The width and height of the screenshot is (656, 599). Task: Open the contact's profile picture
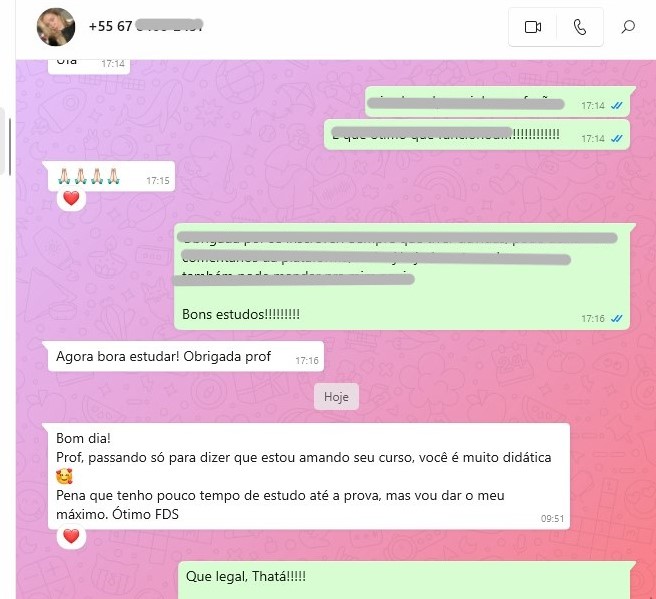click(56, 27)
